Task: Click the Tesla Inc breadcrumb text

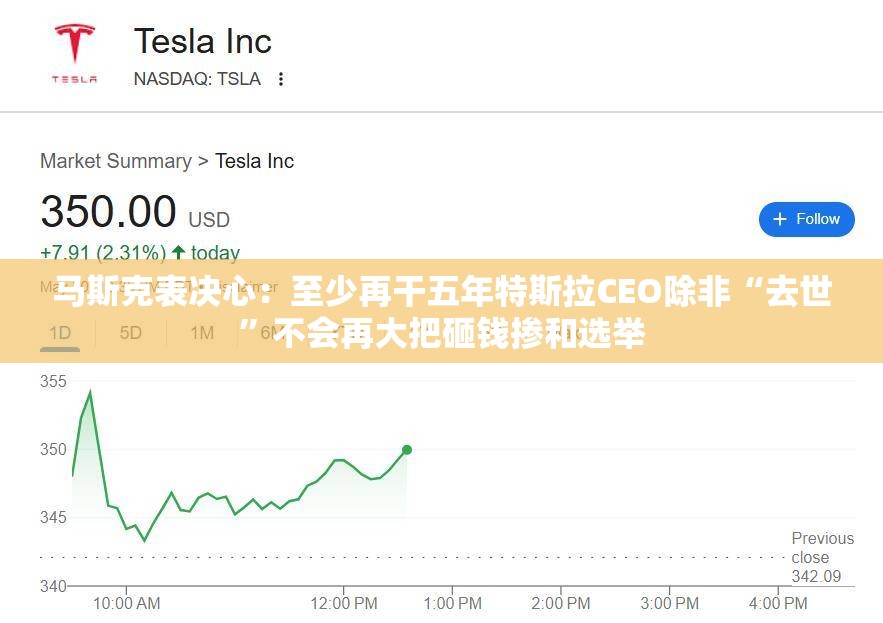Action: (255, 161)
